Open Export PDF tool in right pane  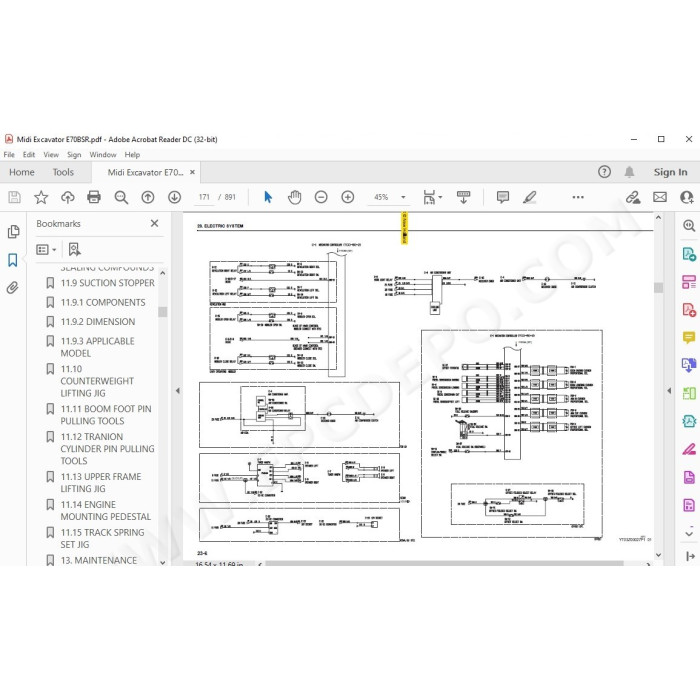pos(689,254)
